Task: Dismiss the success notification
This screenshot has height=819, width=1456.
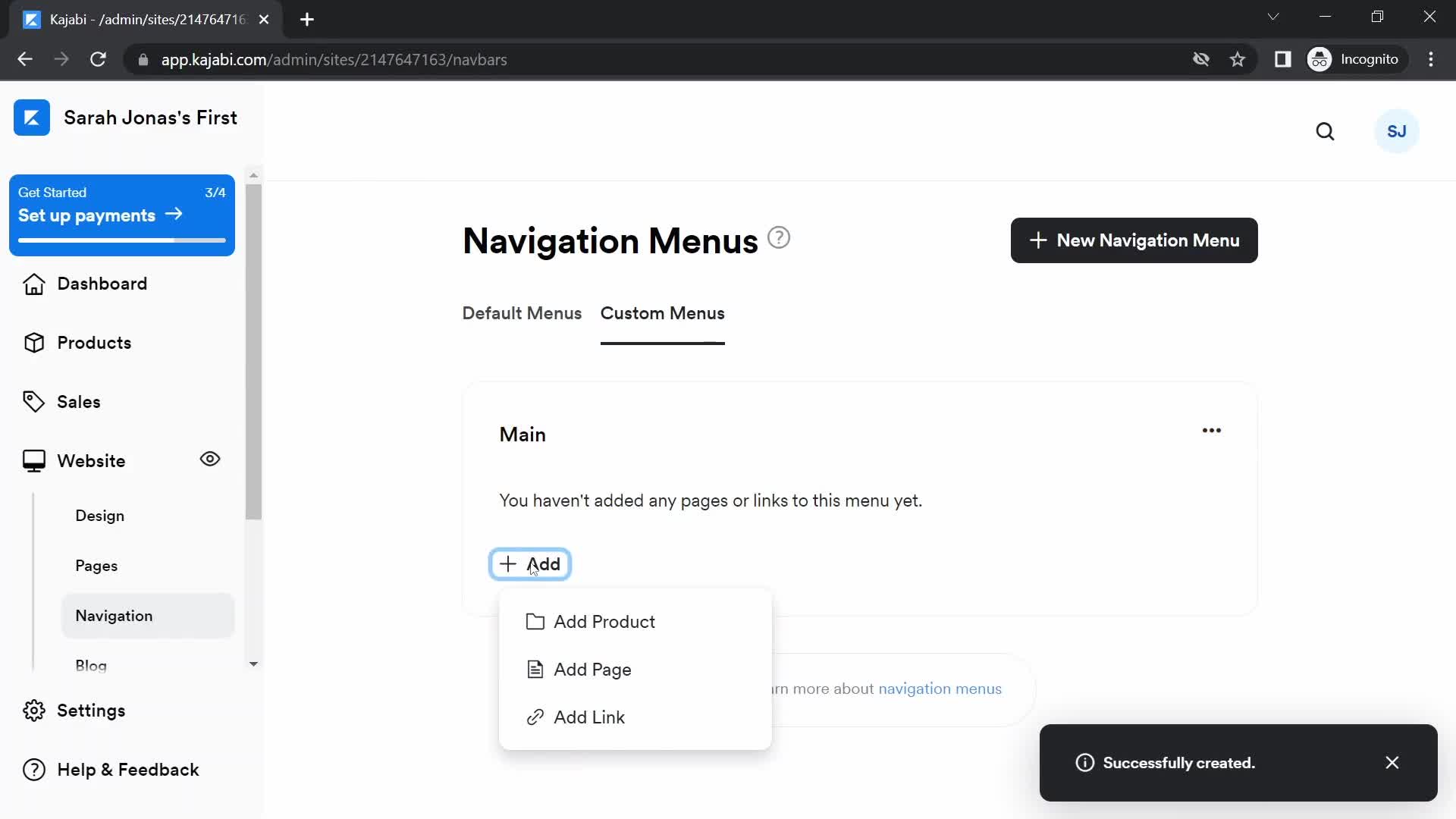Action: (1394, 763)
